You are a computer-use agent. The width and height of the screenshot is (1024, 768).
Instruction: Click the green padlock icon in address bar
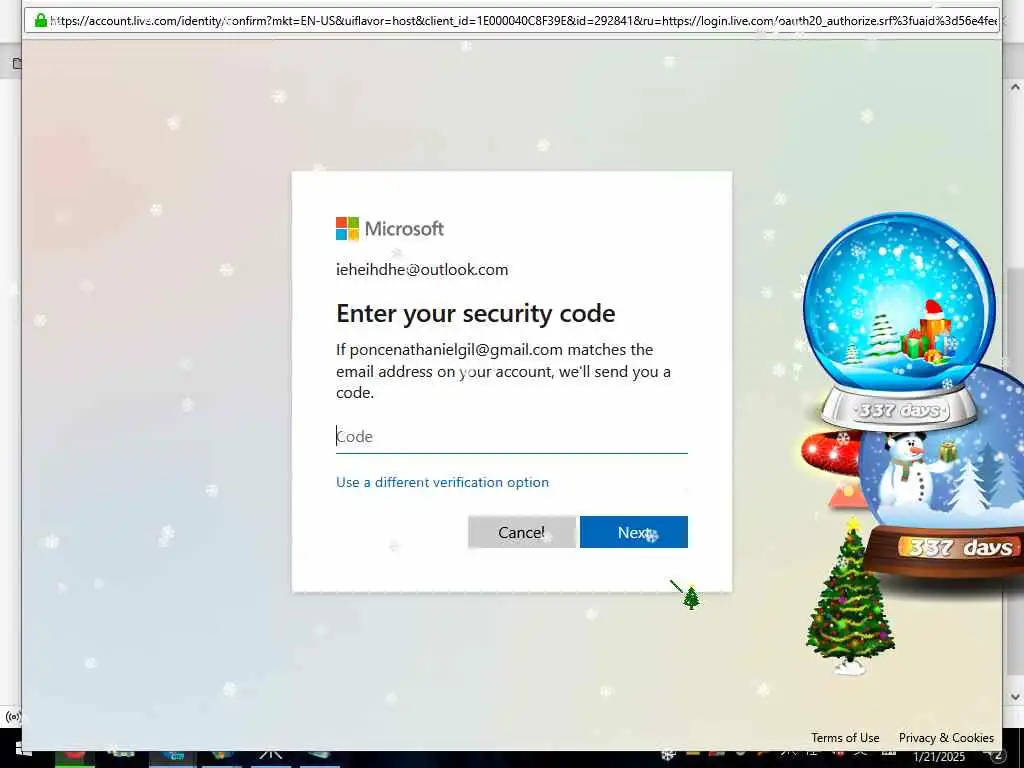coord(40,20)
